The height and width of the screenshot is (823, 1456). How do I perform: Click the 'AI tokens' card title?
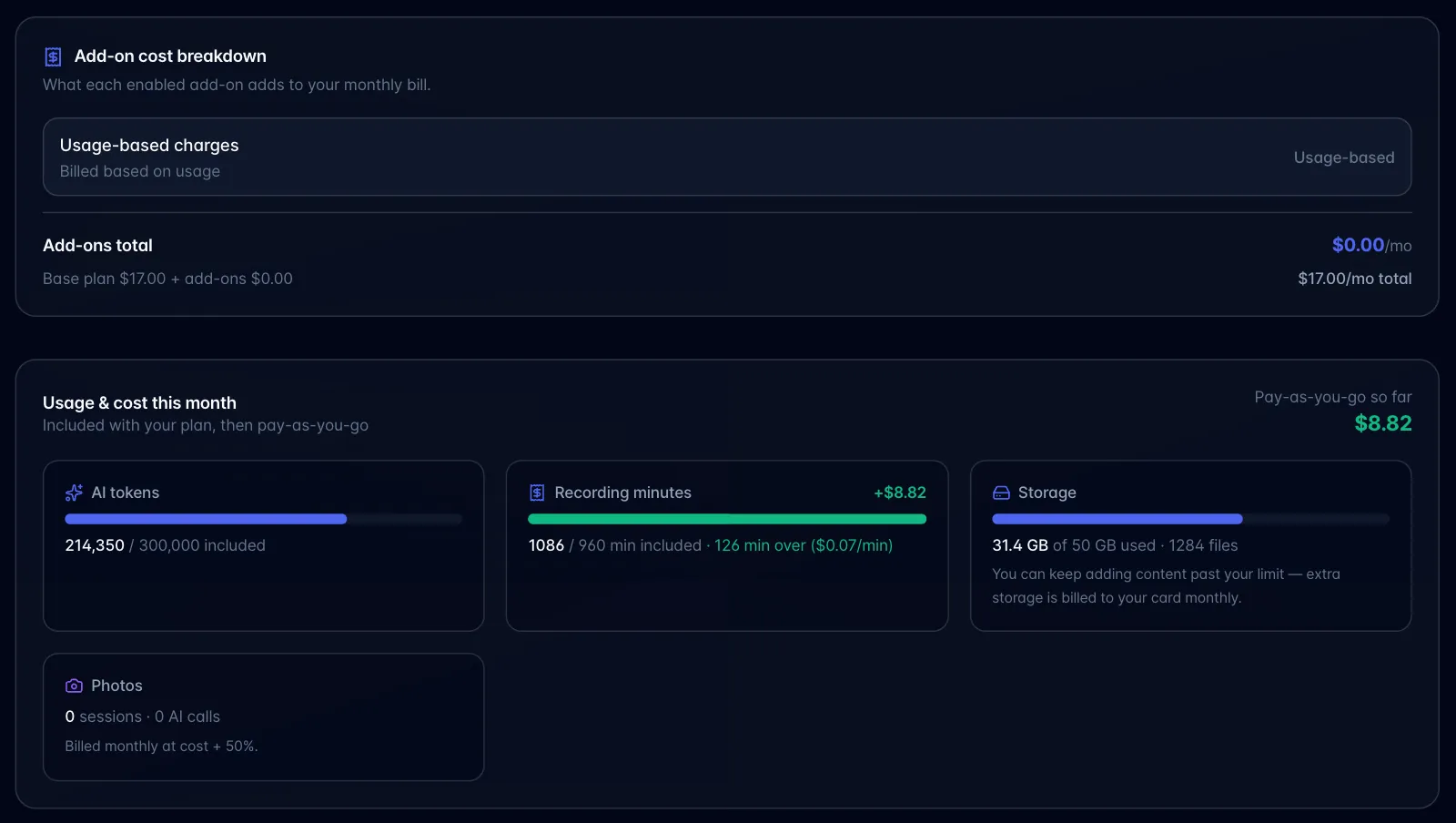tap(126, 493)
